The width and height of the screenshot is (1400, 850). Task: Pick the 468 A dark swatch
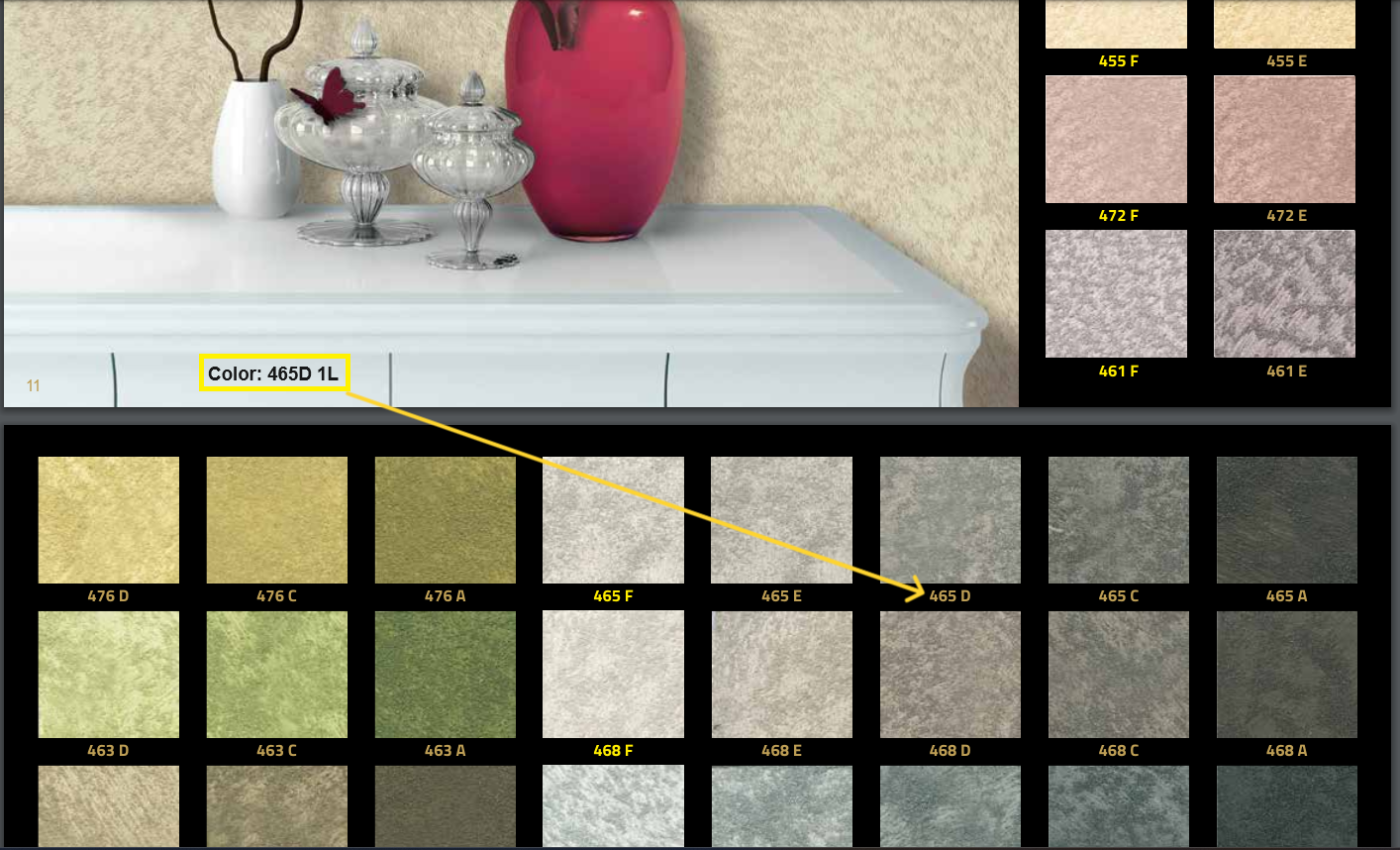(x=1286, y=675)
